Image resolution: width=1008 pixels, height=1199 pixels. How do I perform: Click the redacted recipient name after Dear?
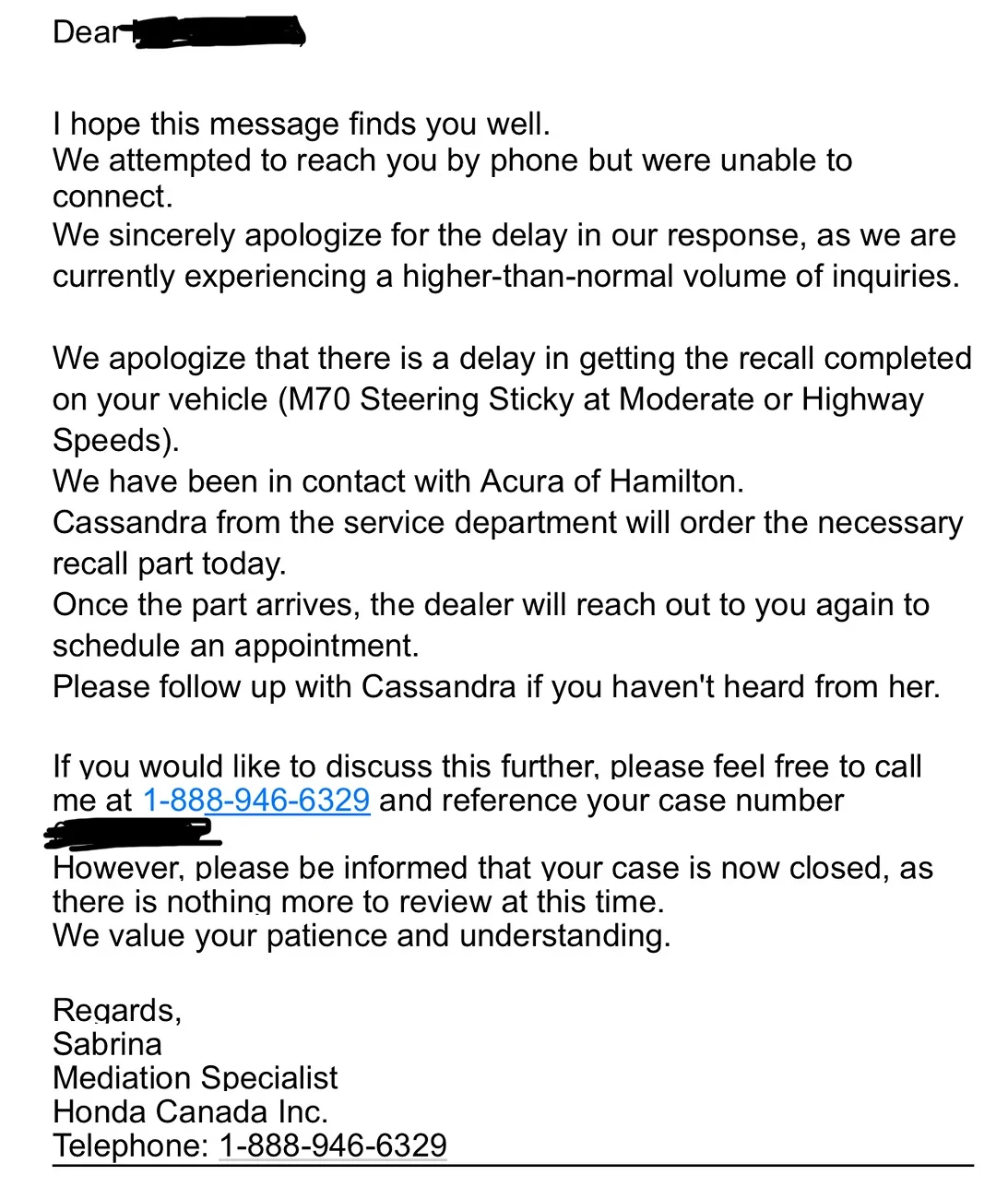click(219, 34)
